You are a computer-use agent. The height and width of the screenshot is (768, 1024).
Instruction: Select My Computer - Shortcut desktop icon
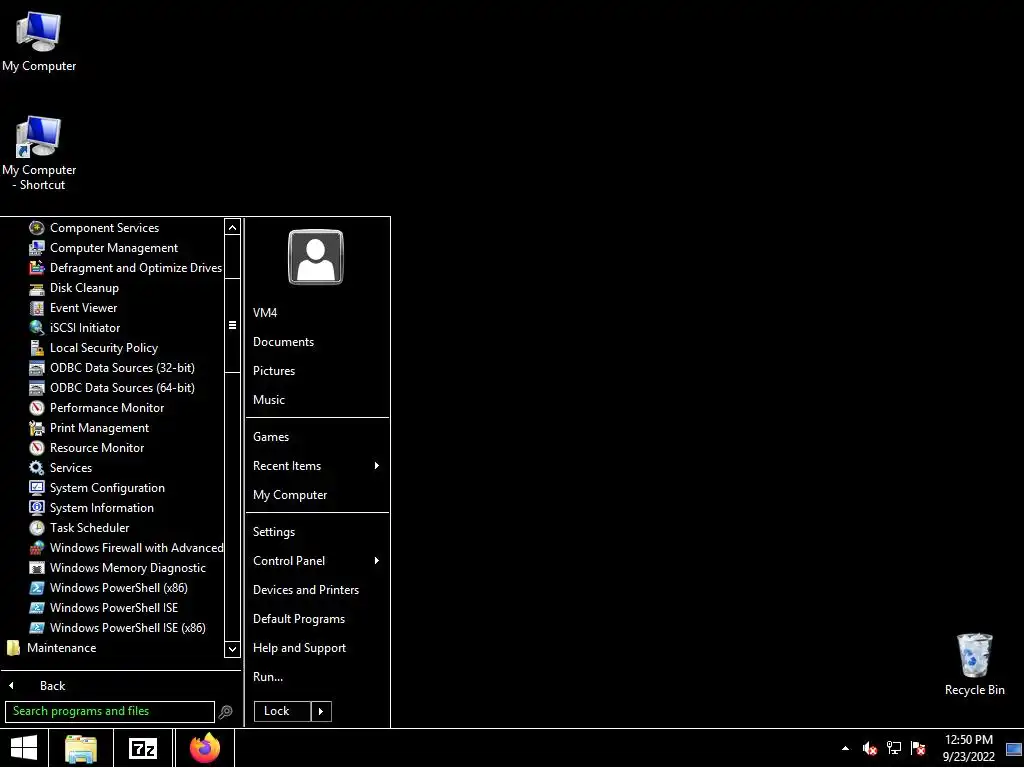tap(39, 153)
